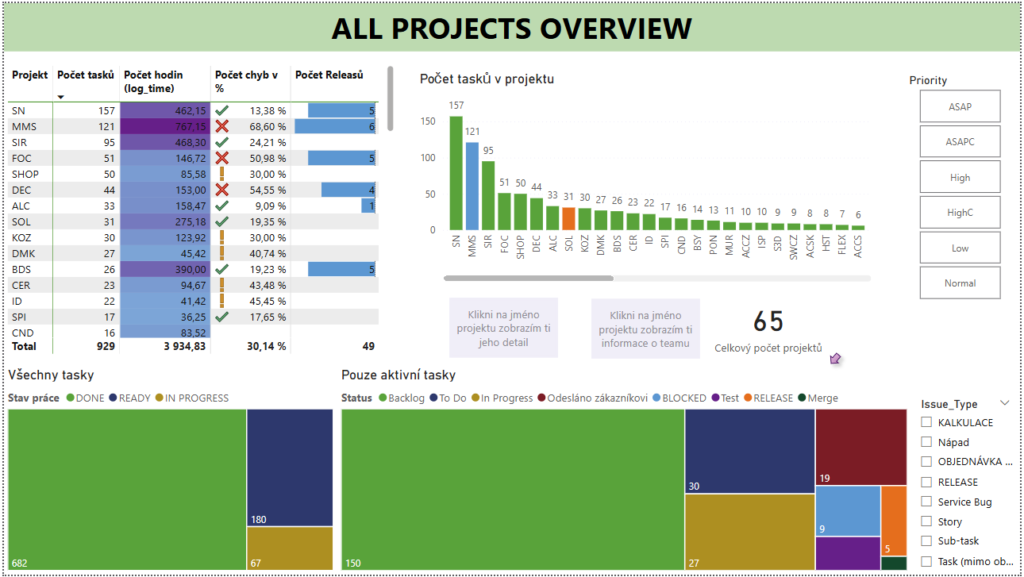The image size is (1024, 577).
Task: Click the sort arrow under Počet tasků
Action: tap(62, 97)
